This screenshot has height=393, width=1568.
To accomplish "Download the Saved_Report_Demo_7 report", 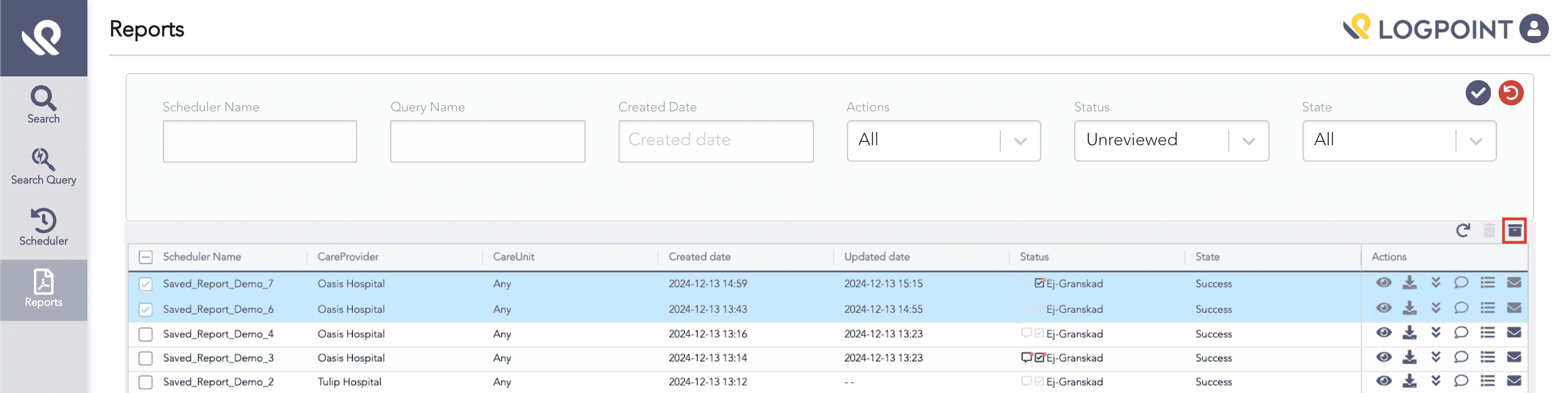I will 1409,283.
